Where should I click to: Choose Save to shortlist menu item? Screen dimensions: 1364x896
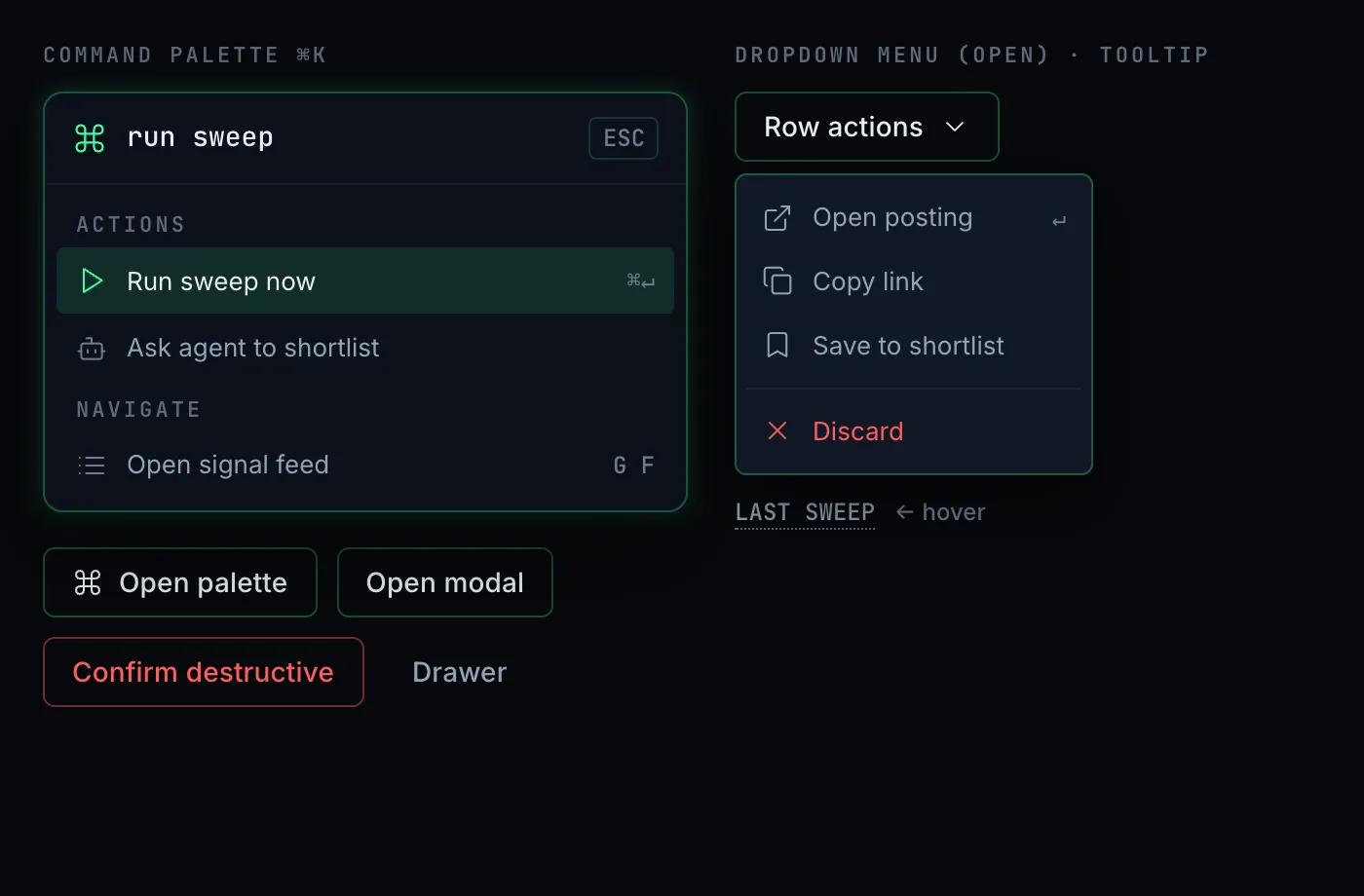pyautogui.click(x=914, y=346)
